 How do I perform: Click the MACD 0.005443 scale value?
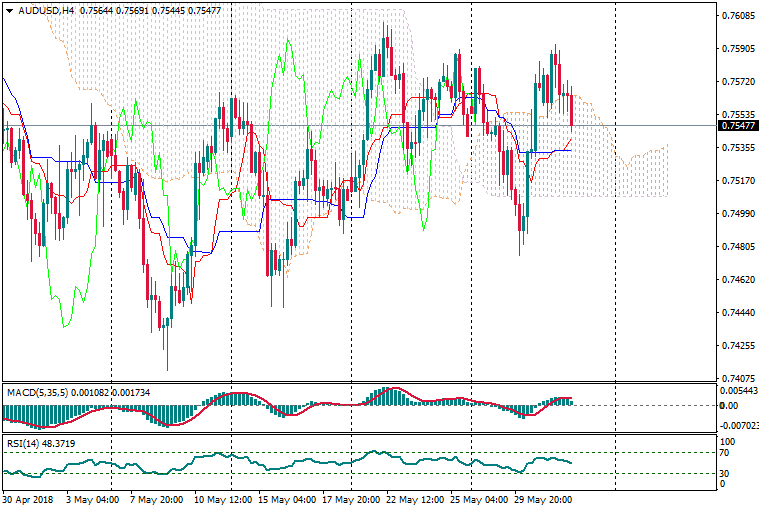pos(737,391)
